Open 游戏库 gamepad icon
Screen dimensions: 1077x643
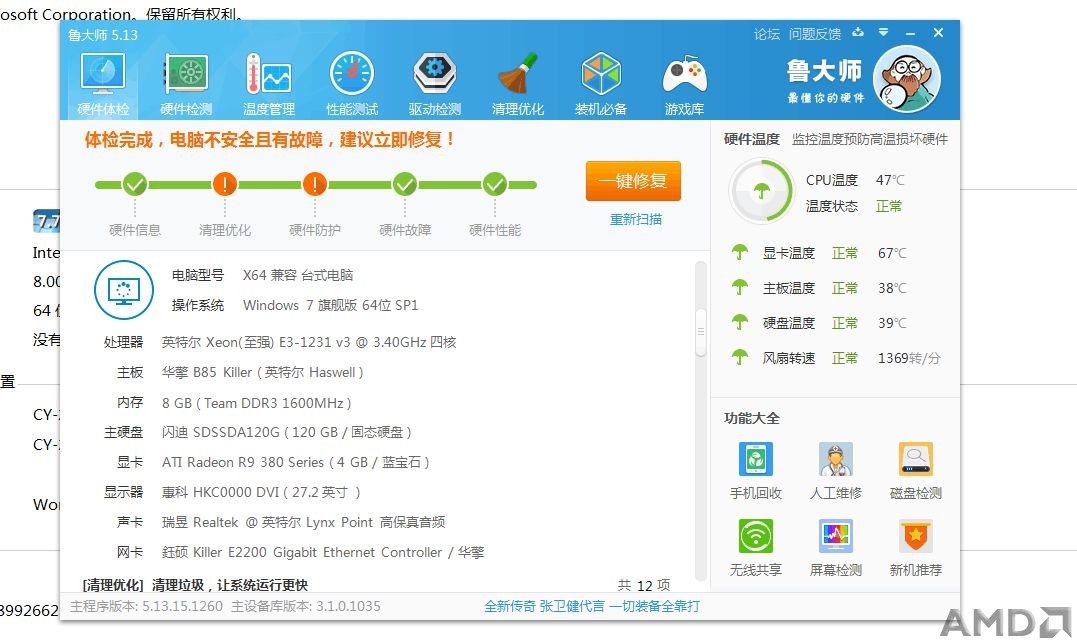(684, 74)
